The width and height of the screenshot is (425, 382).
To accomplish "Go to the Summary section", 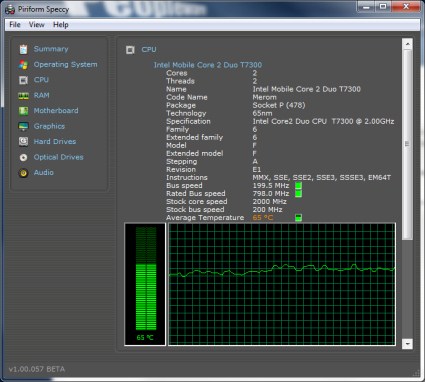I will pos(51,49).
